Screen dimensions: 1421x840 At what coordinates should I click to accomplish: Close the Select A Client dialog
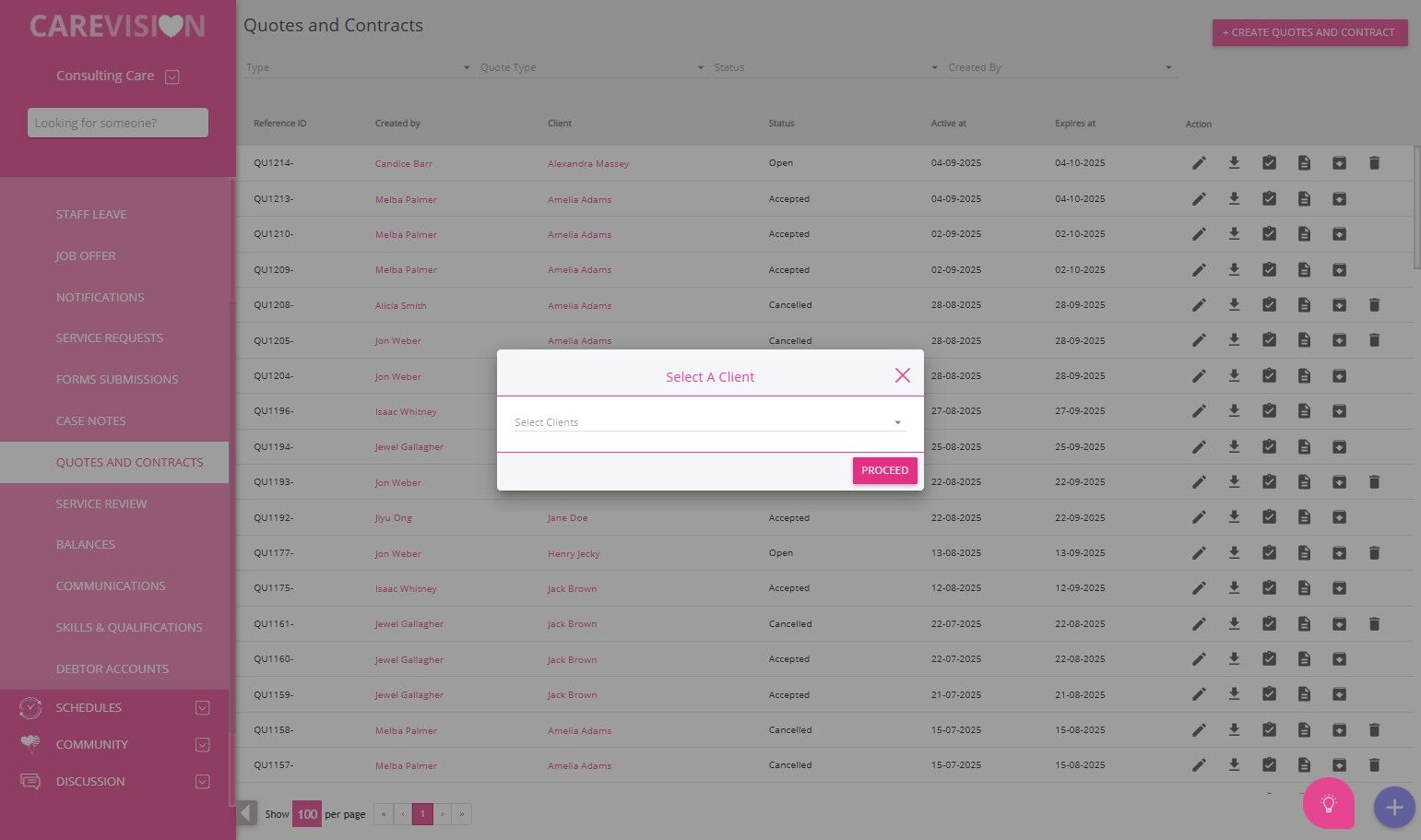pos(902,375)
